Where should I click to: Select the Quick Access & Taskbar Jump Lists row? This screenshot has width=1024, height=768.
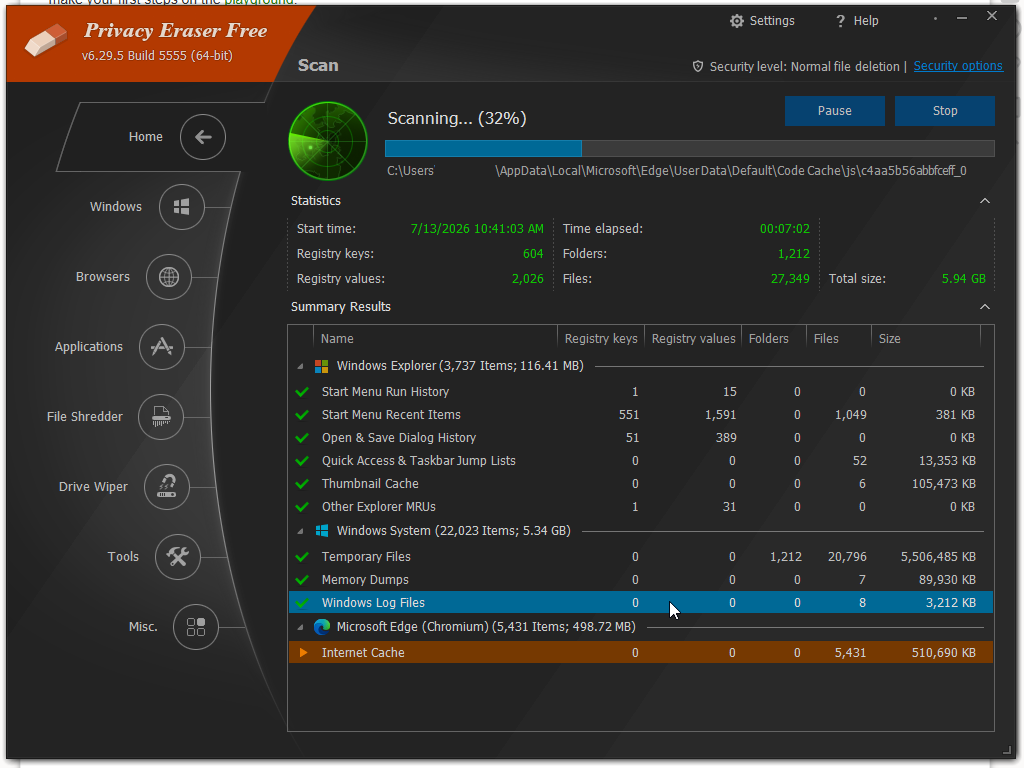(641, 461)
